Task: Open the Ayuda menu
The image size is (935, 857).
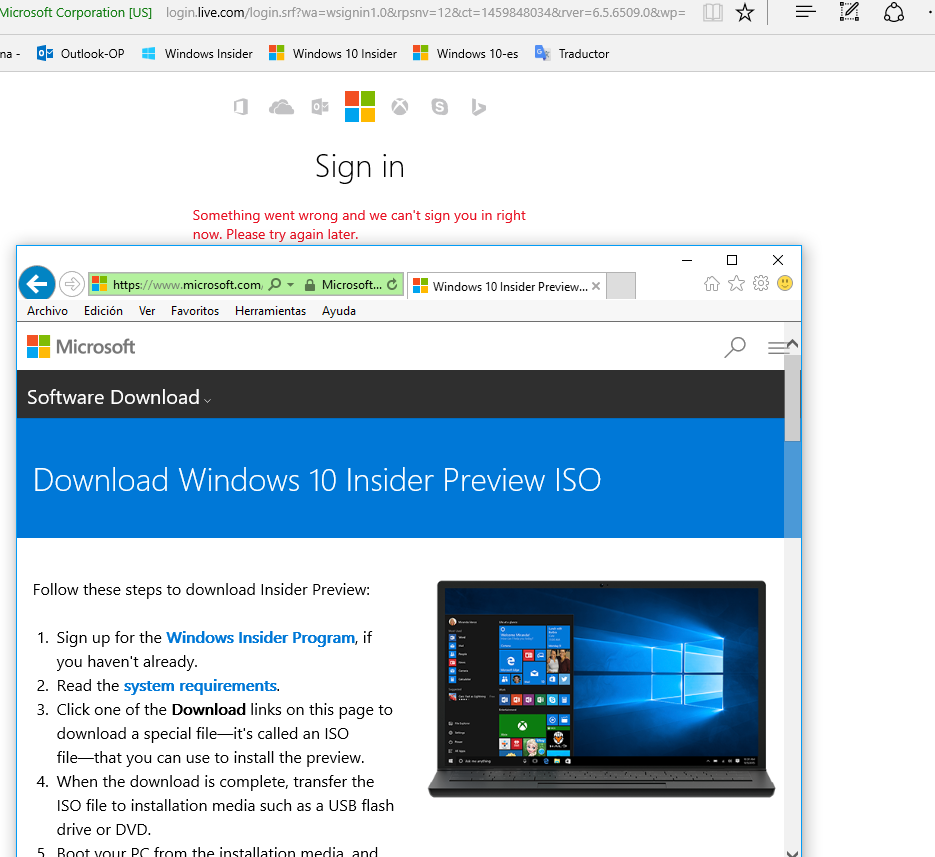Action: pyautogui.click(x=339, y=311)
